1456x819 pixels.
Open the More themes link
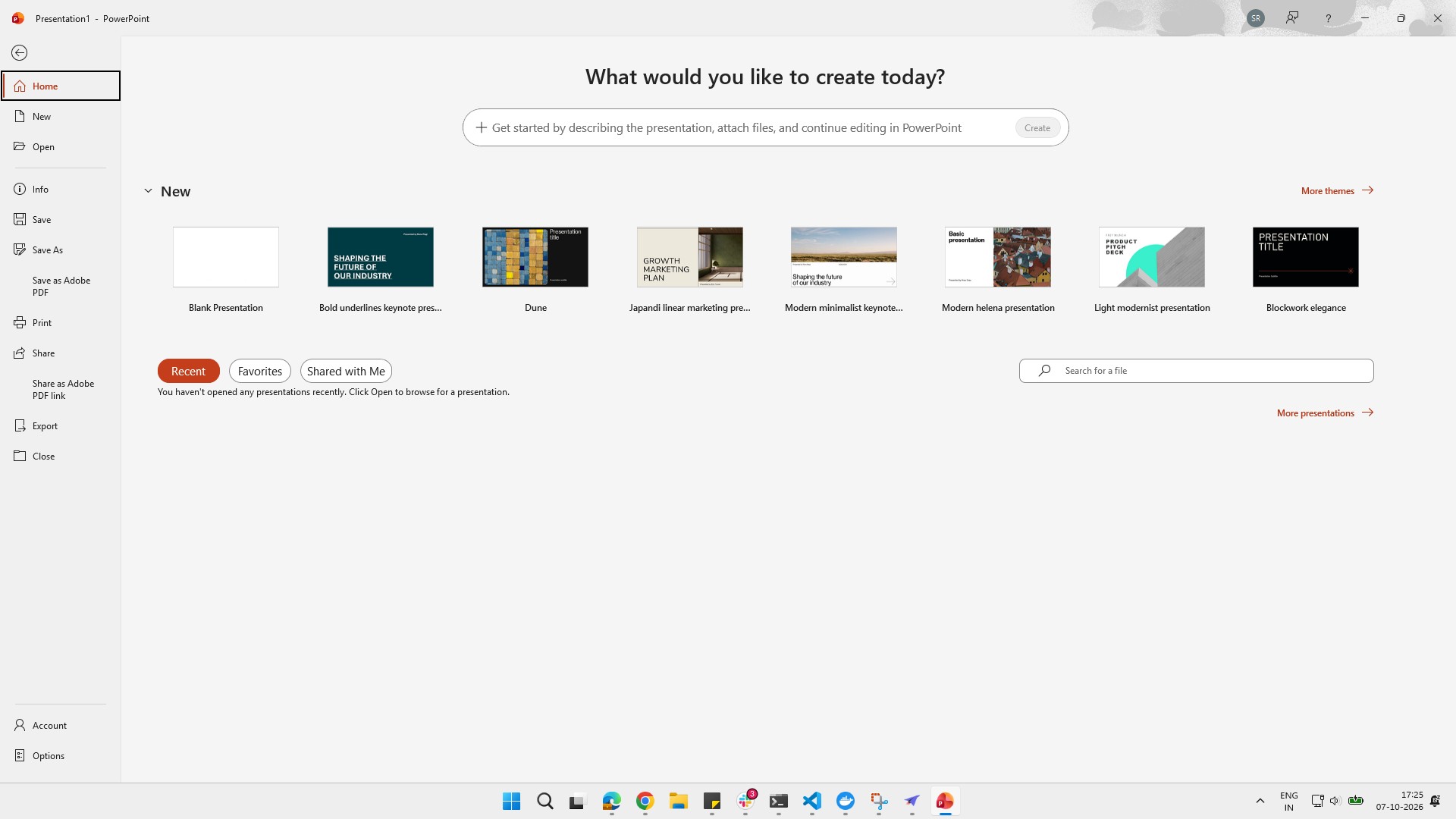tap(1337, 190)
